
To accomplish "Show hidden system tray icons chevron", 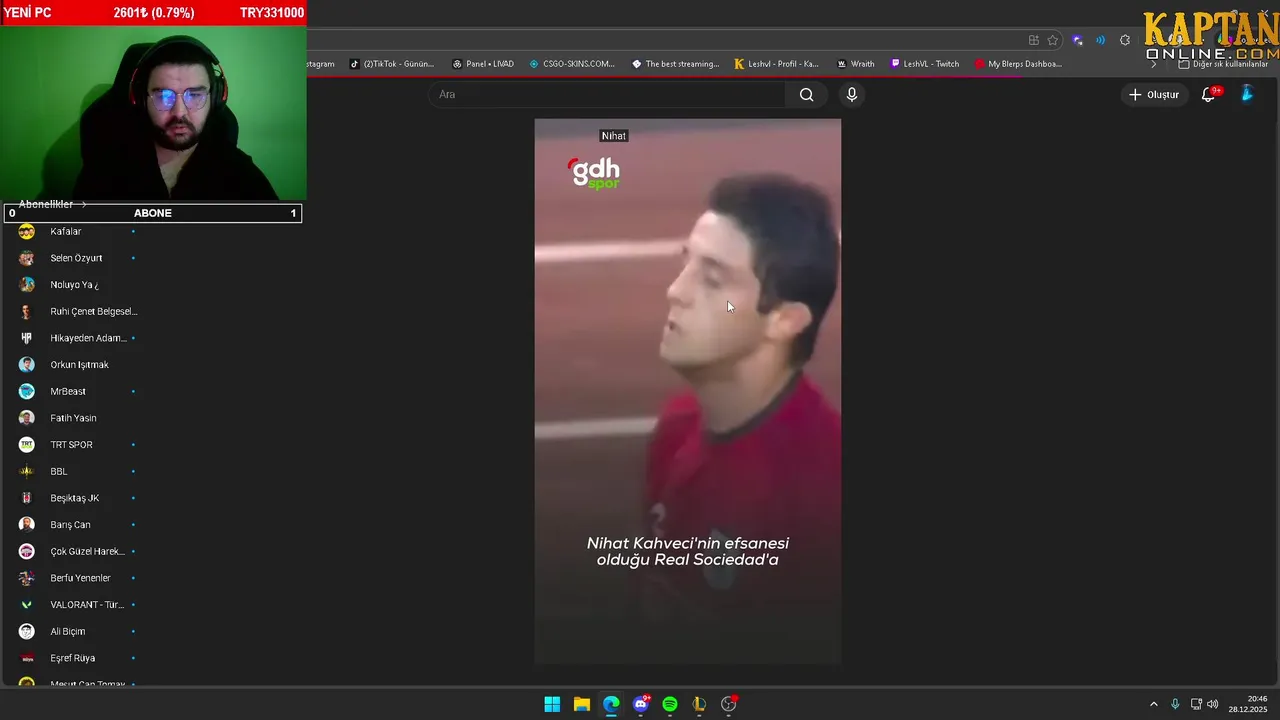I will click(x=1153, y=704).
